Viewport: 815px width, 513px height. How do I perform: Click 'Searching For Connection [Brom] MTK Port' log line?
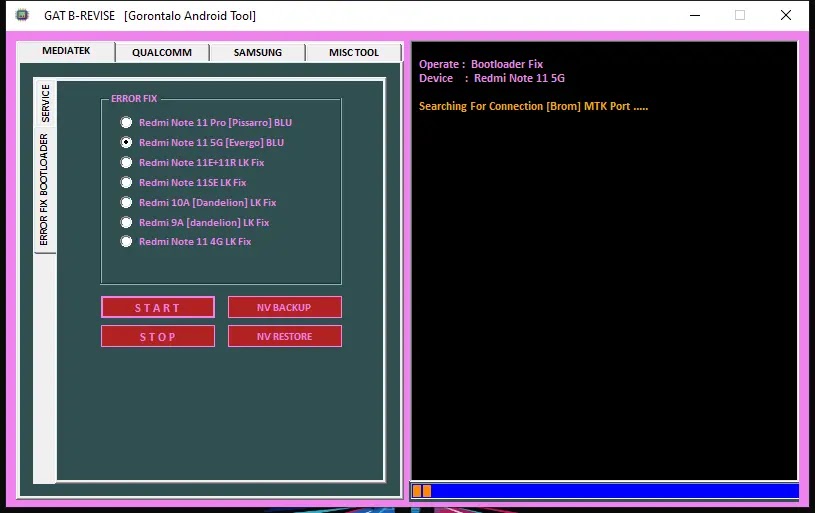[x=533, y=106]
